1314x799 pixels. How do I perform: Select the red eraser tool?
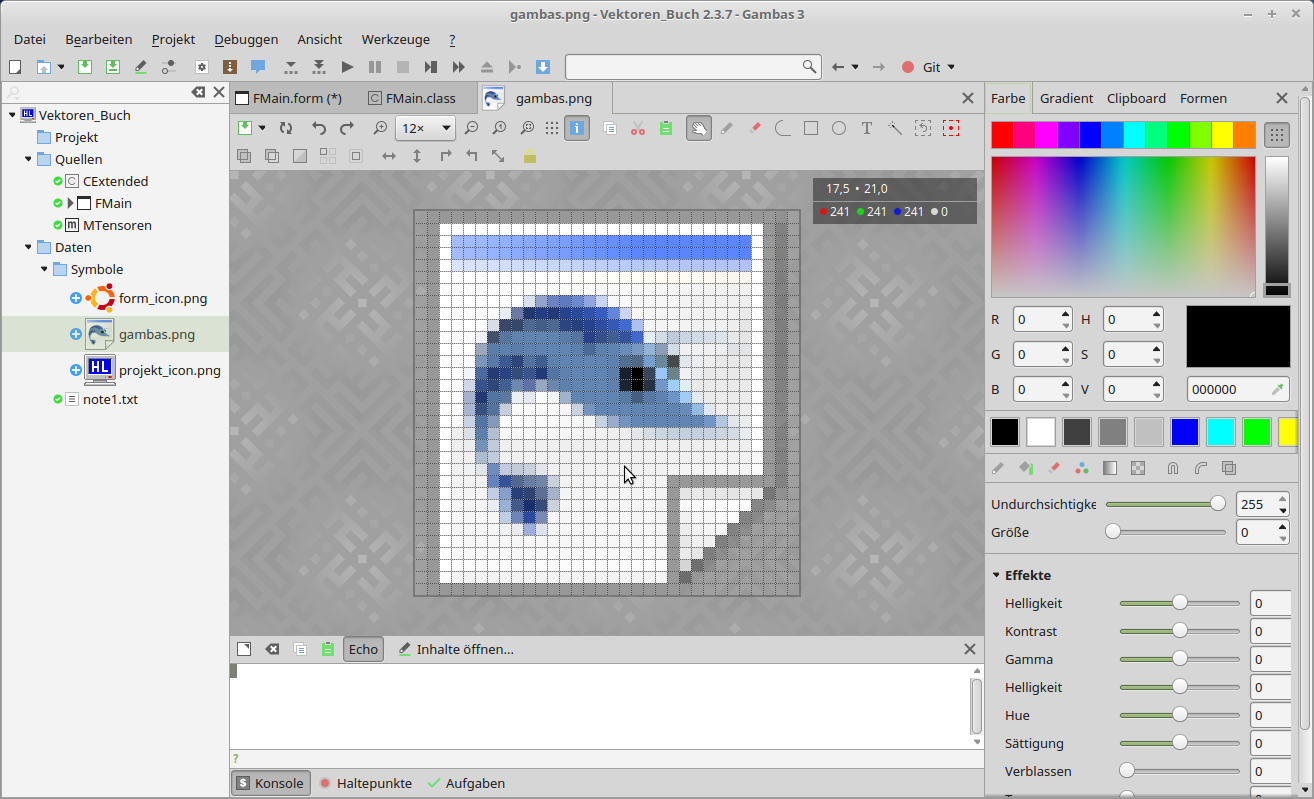tap(755, 128)
